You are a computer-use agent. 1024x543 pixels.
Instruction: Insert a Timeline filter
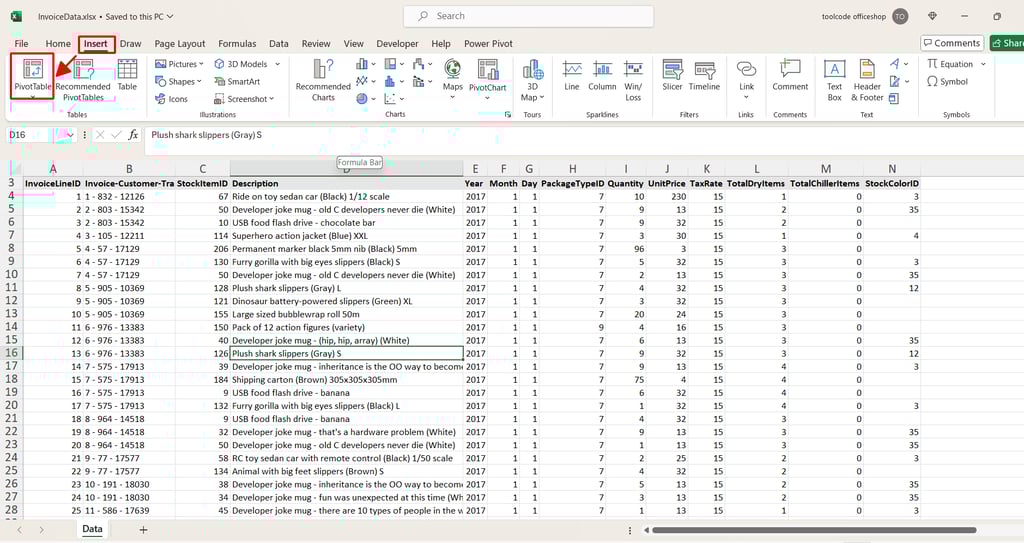coord(704,75)
